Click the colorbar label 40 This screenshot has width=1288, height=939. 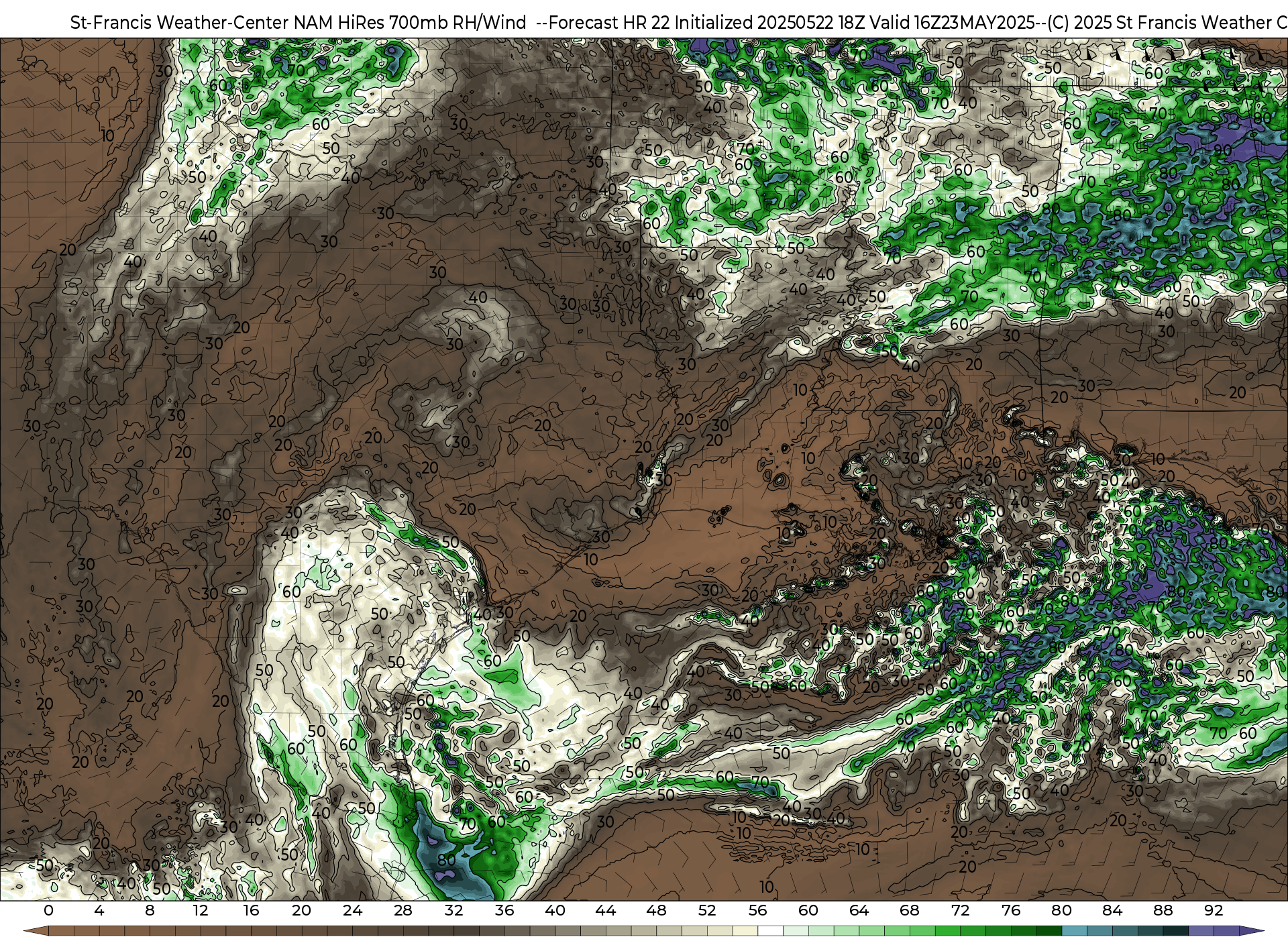click(x=555, y=911)
